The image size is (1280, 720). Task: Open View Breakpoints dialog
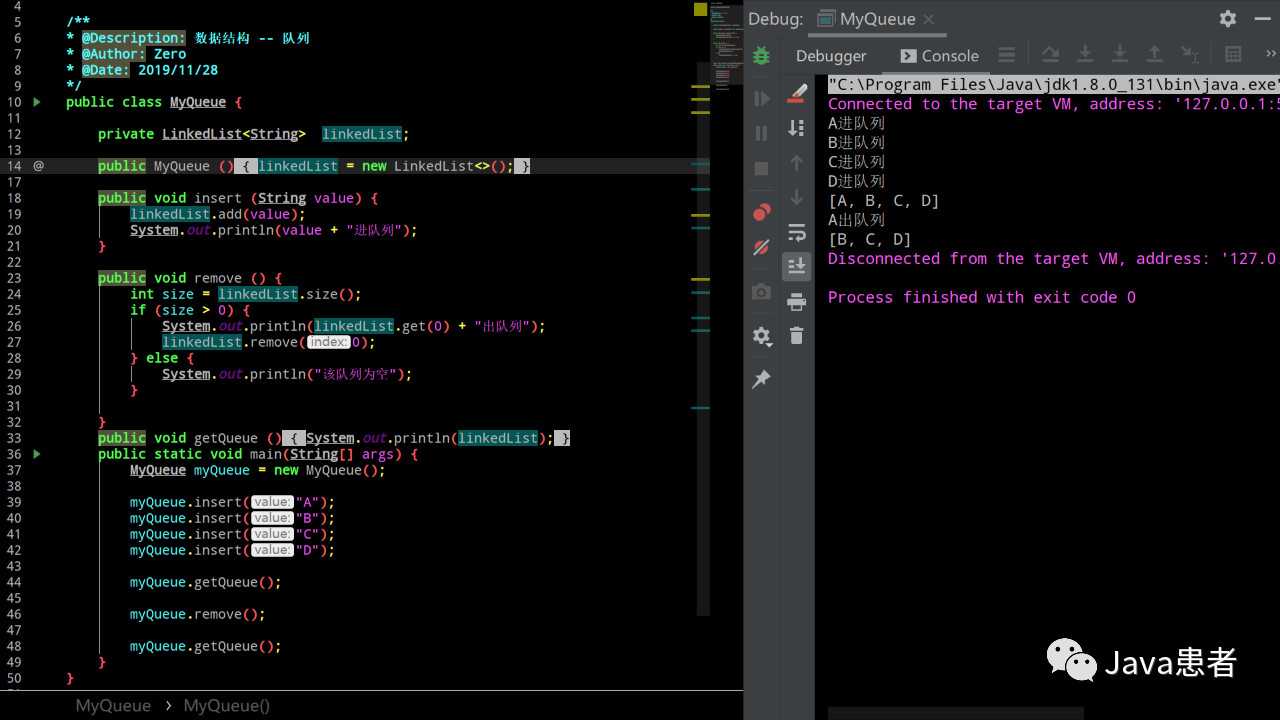[762, 212]
